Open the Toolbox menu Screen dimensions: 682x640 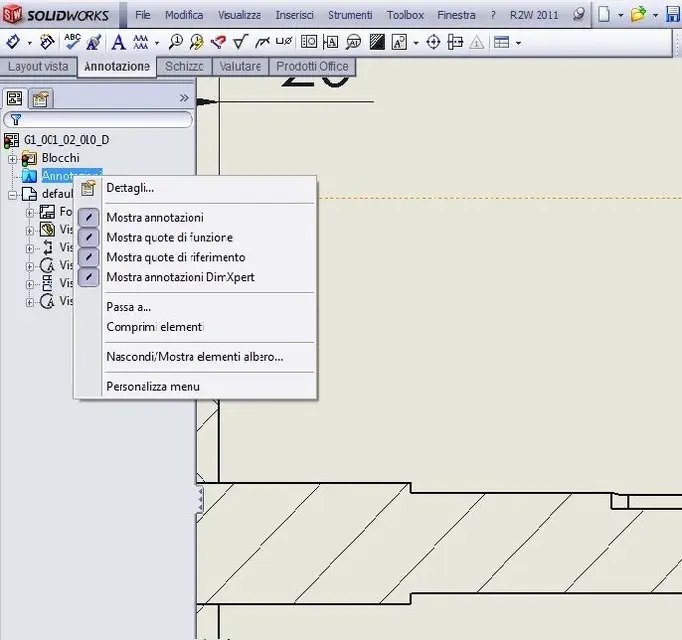(405, 15)
